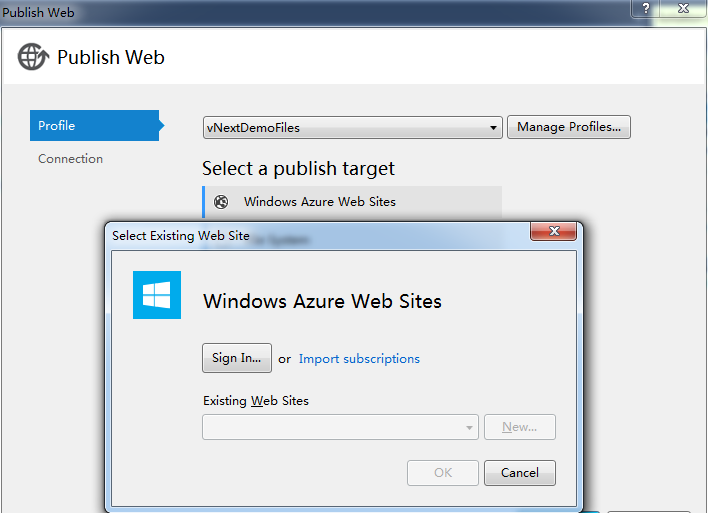
Task: Close the Select Existing Web Site dialog
Action: (x=554, y=231)
